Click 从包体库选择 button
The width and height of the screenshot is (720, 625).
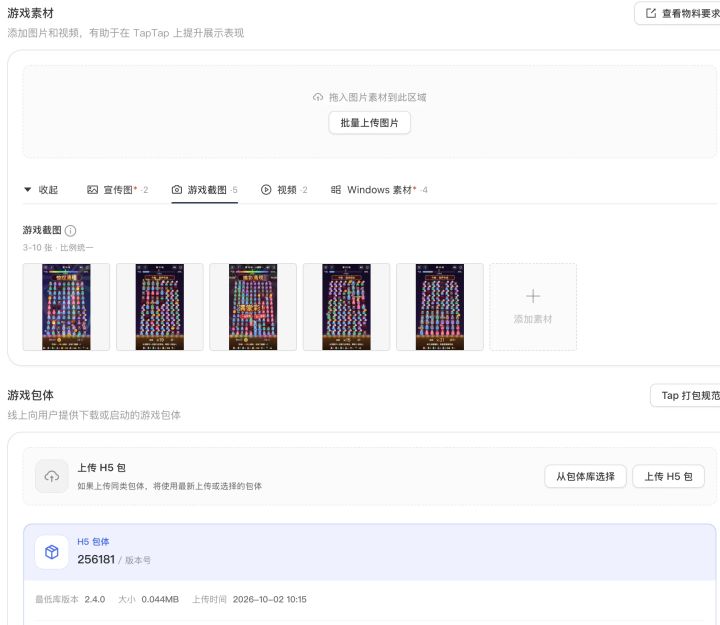pyautogui.click(x=585, y=476)
